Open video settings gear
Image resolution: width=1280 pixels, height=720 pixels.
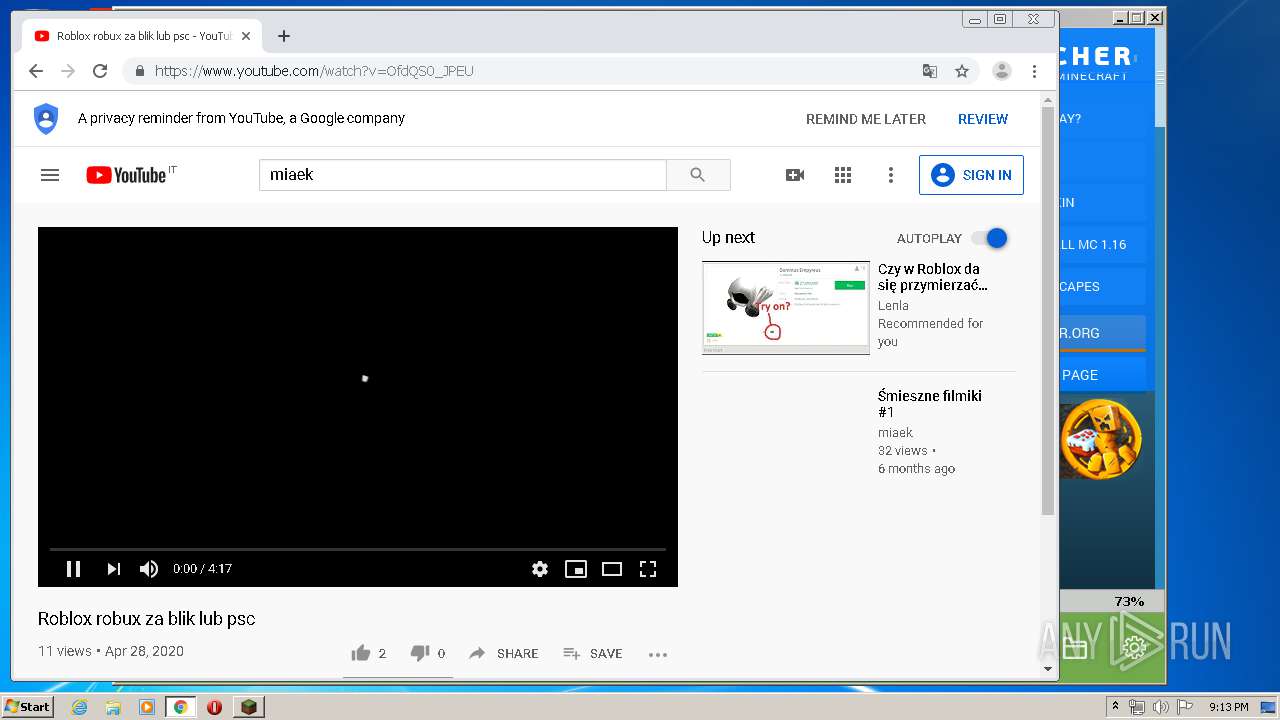540,569
